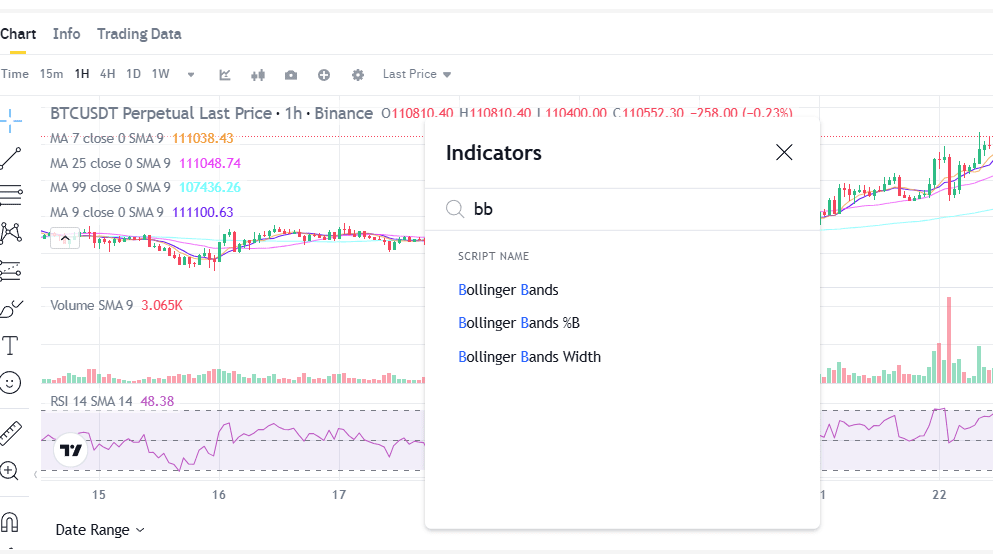
Task: Select the crosshair cursor tool
Action: 10,120
